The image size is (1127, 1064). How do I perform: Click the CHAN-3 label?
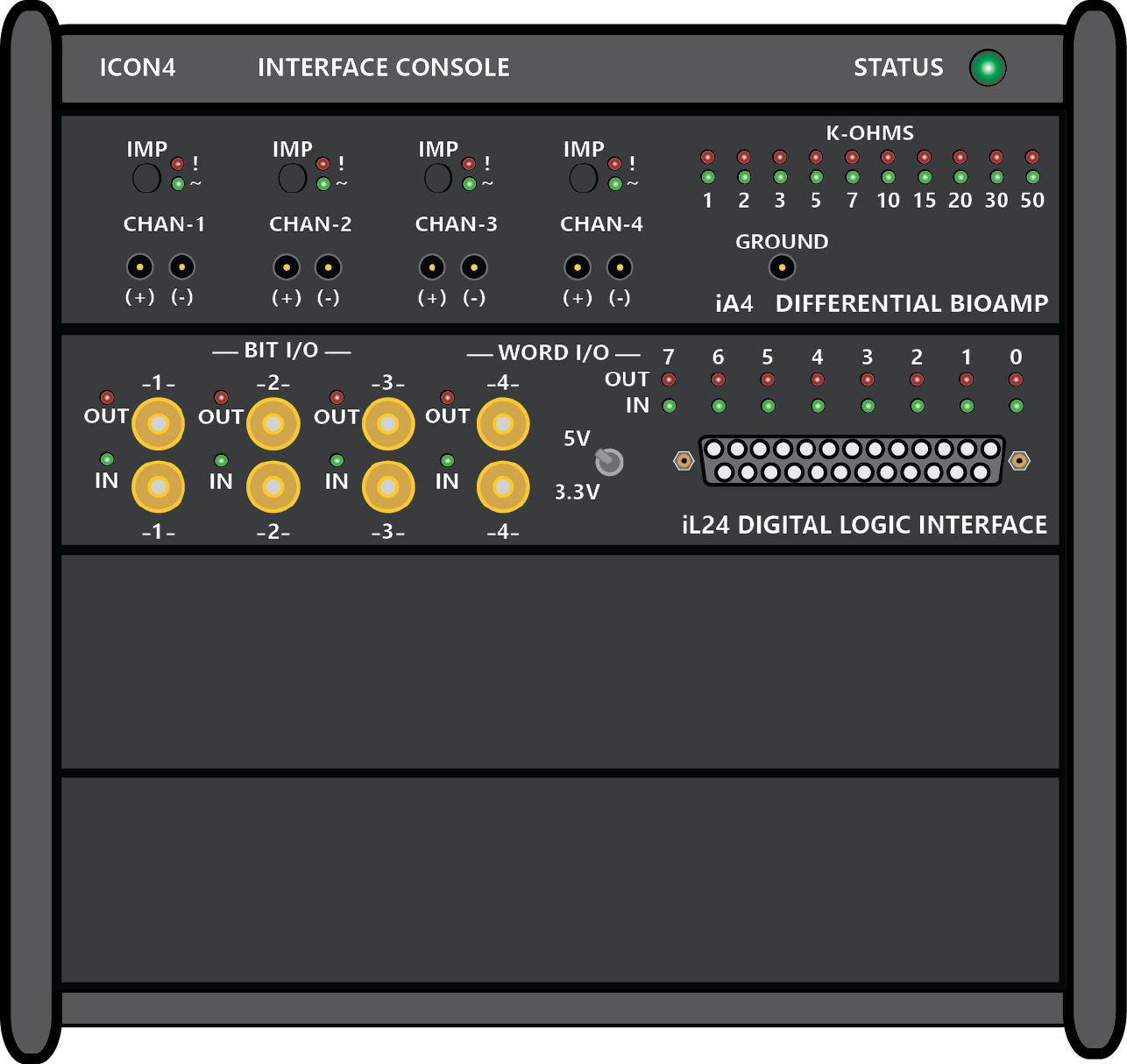tap(456, 224)
